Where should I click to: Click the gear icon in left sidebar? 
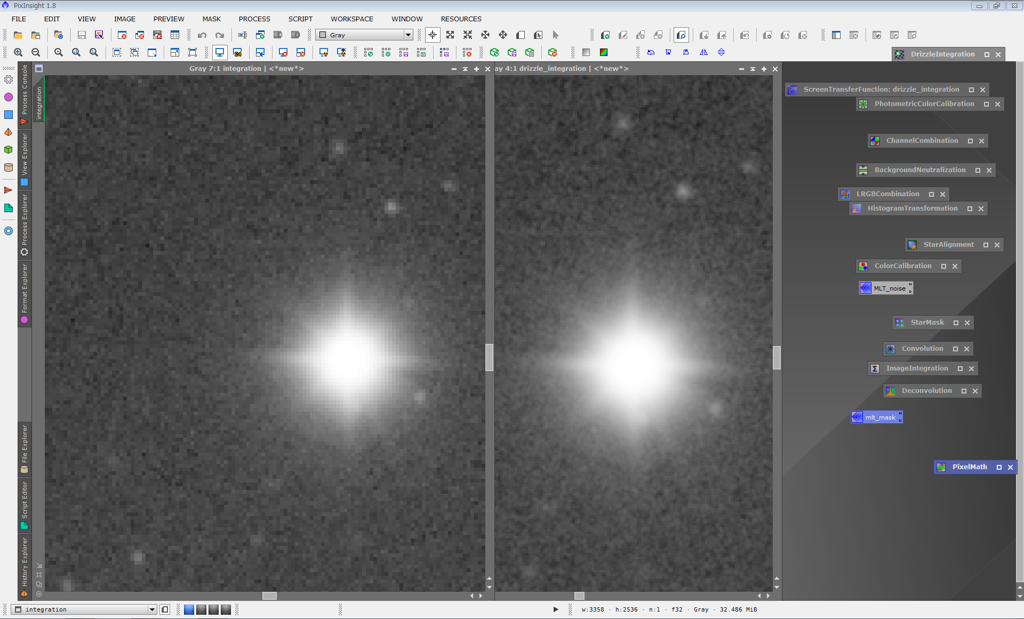(8, 79)
